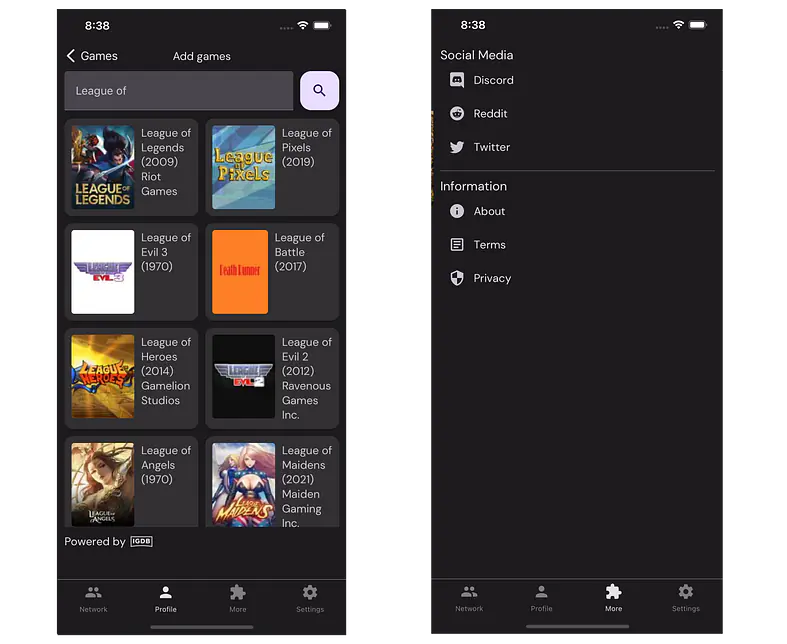Image resolution: width=787 pixels, height=644 pixels.
Task: Select League of Evil 3 cover
Action: [x=103, y=272]
